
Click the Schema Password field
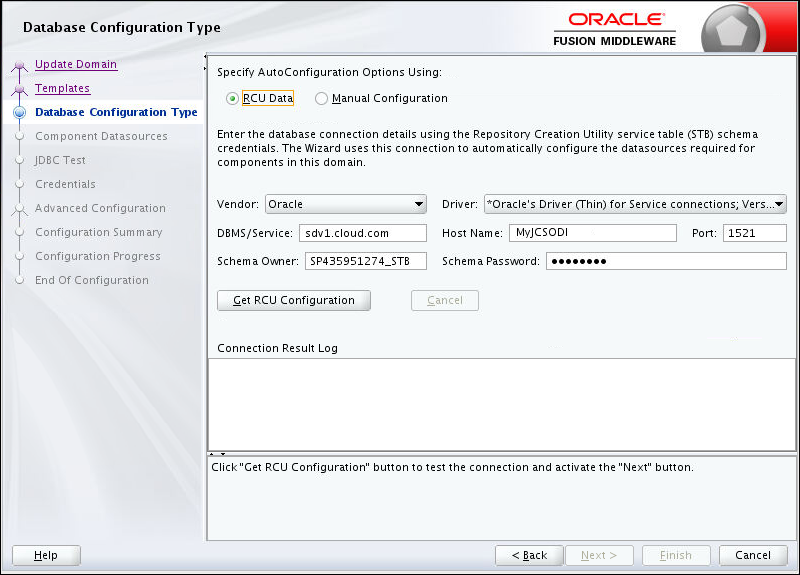[666, 261]
